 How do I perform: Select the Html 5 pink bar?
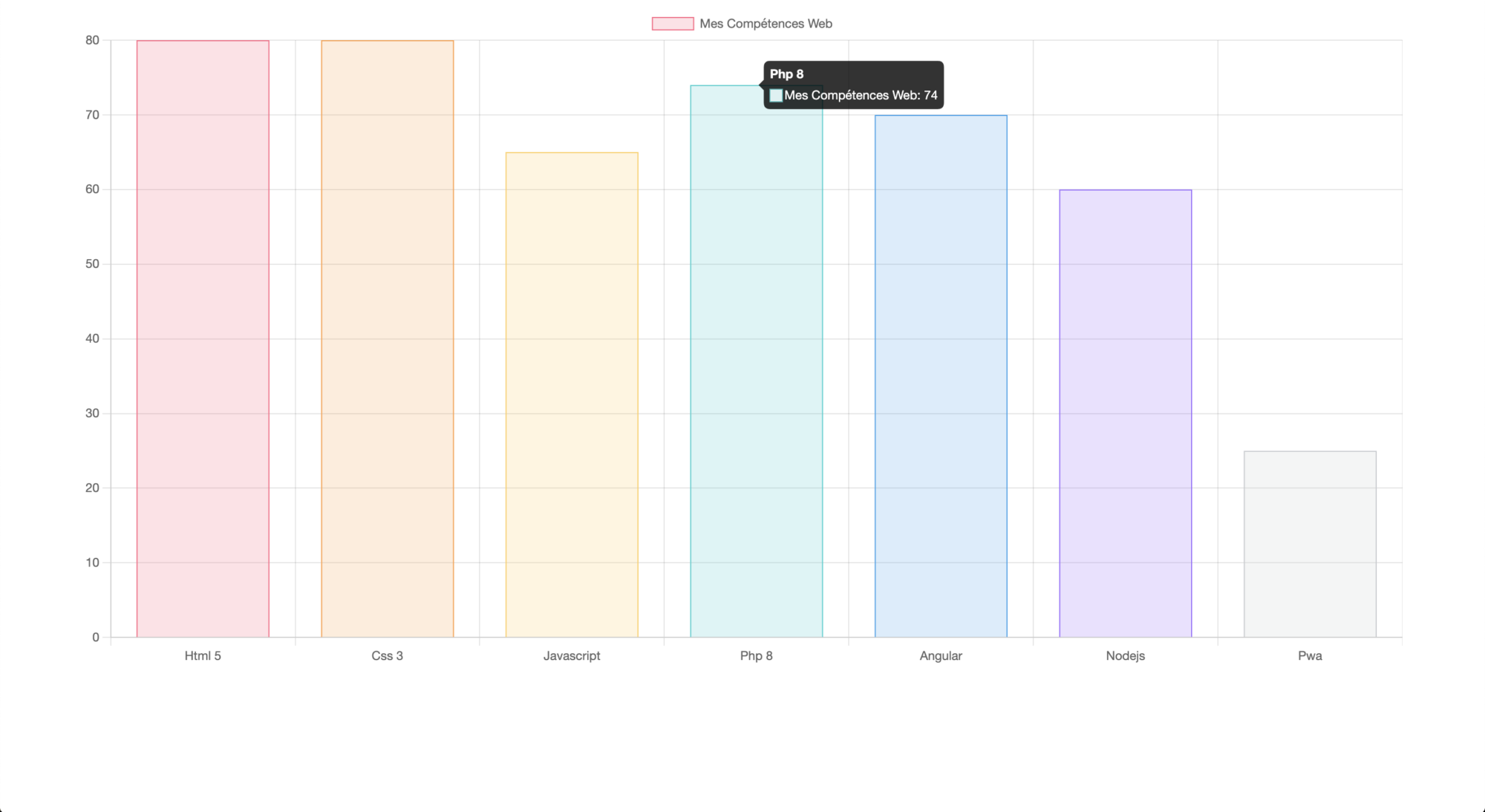[x=203, y=338]
